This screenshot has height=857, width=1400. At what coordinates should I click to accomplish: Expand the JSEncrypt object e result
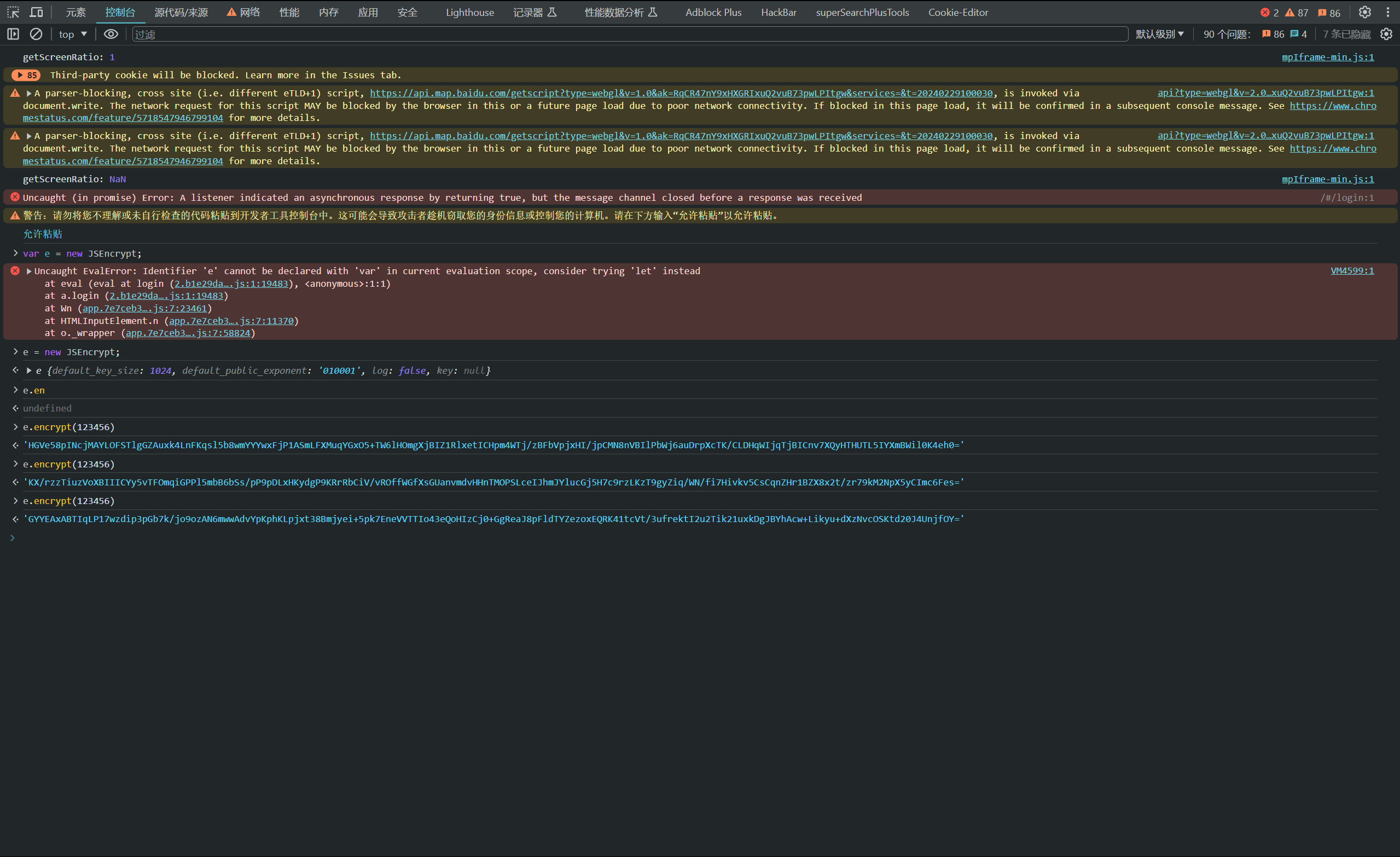point(28,370)
